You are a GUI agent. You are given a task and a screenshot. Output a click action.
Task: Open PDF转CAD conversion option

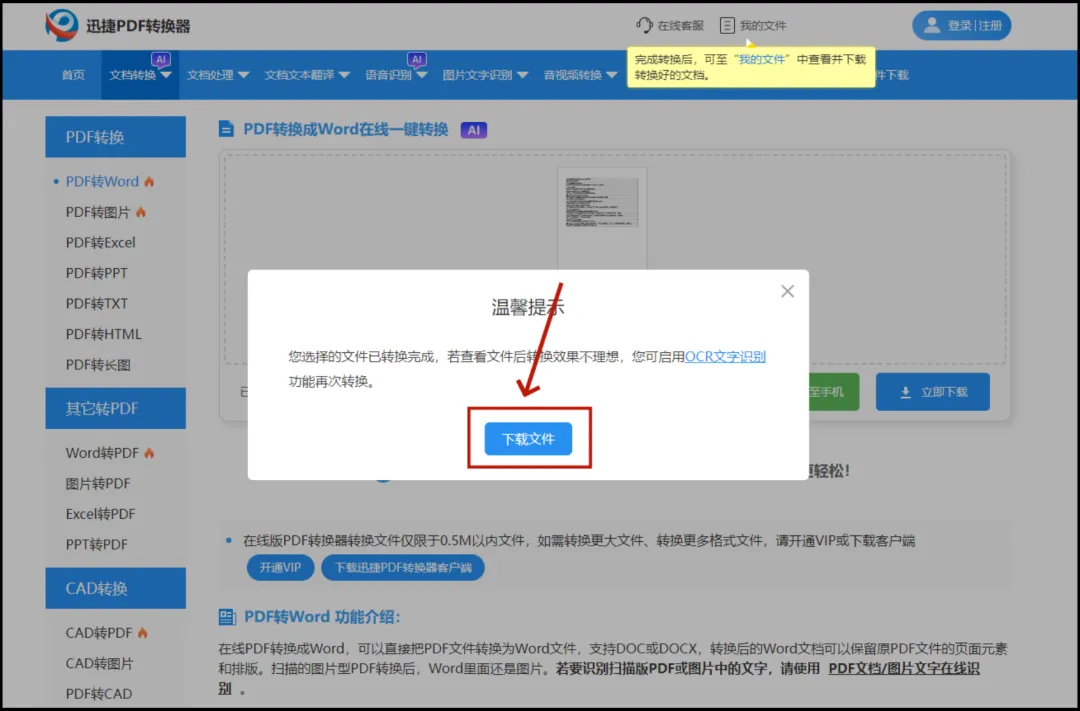98,694
